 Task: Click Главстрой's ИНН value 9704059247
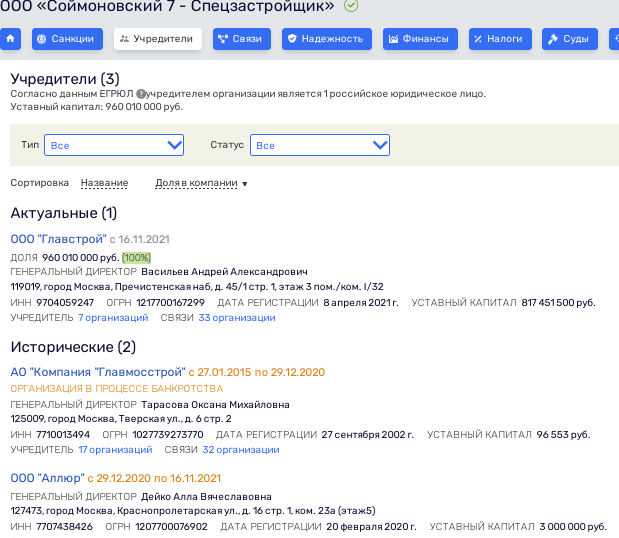(x=65, y=303)
